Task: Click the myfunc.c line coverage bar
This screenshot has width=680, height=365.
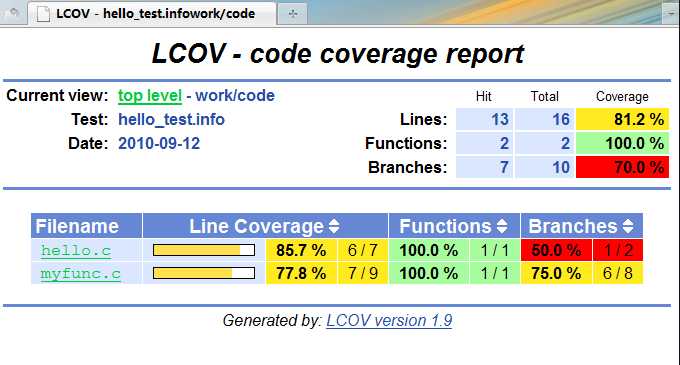Action: pos(204,273)
